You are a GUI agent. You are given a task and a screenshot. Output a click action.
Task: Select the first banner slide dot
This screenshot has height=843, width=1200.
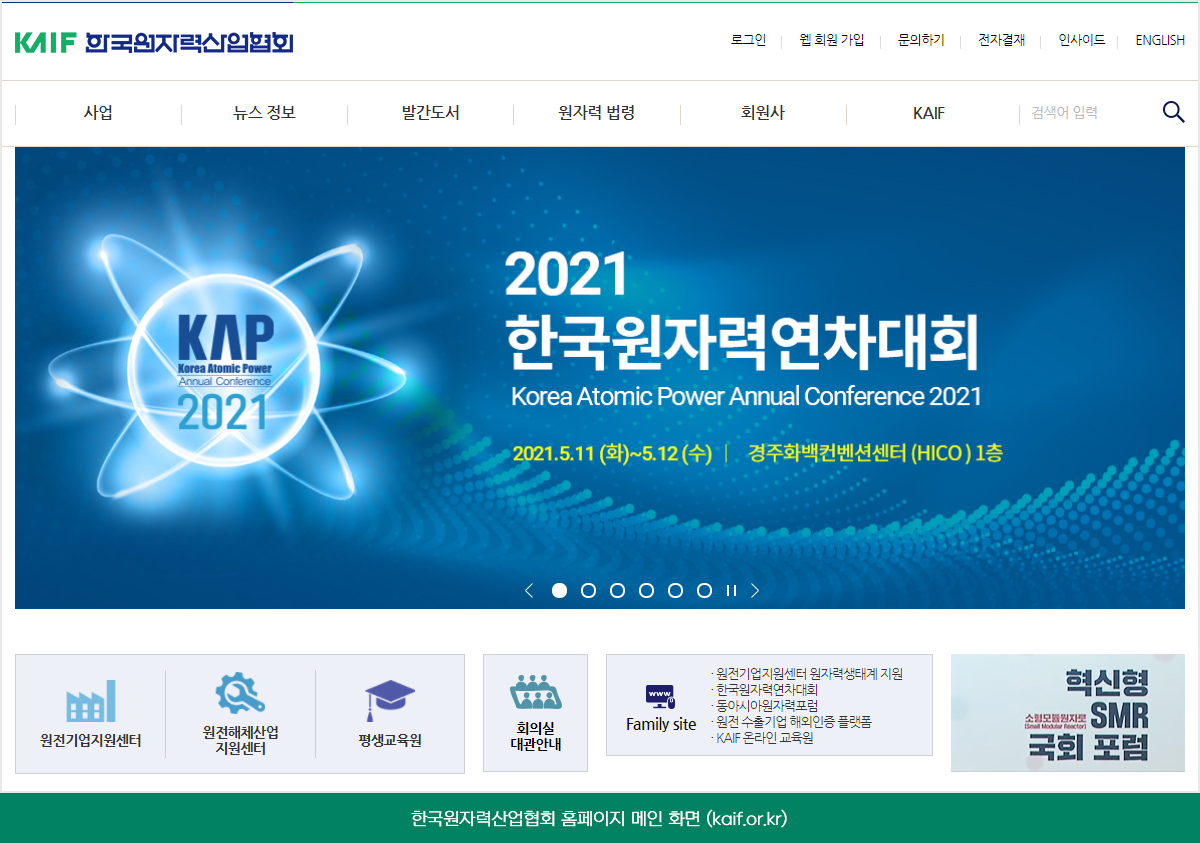tap(559, 591)
